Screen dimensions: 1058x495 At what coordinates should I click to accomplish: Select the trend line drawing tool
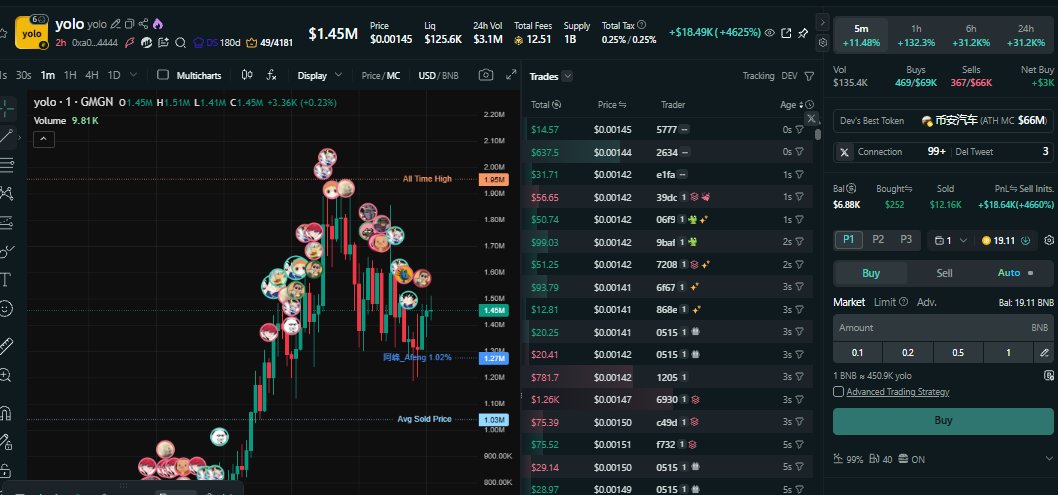click(5, 136)
